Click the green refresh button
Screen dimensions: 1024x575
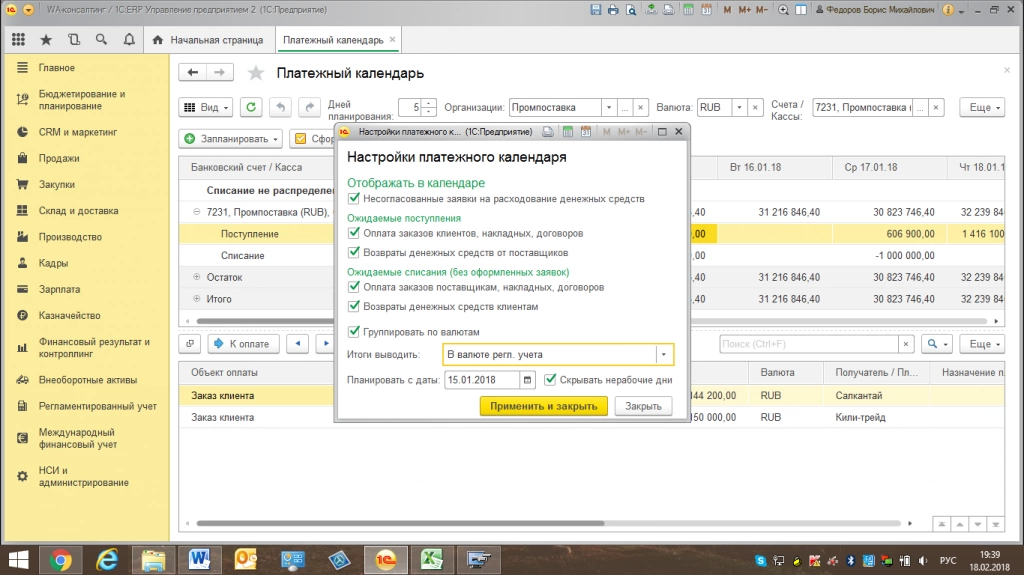pos(251,107)
